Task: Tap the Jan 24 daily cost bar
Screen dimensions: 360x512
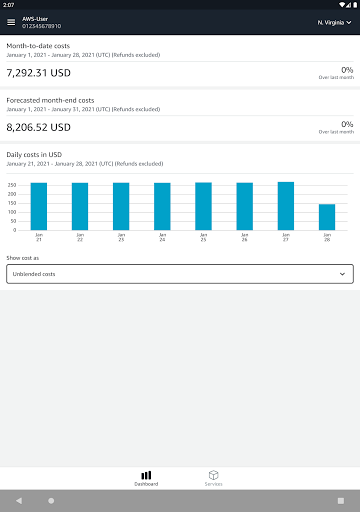Action: 162,206
